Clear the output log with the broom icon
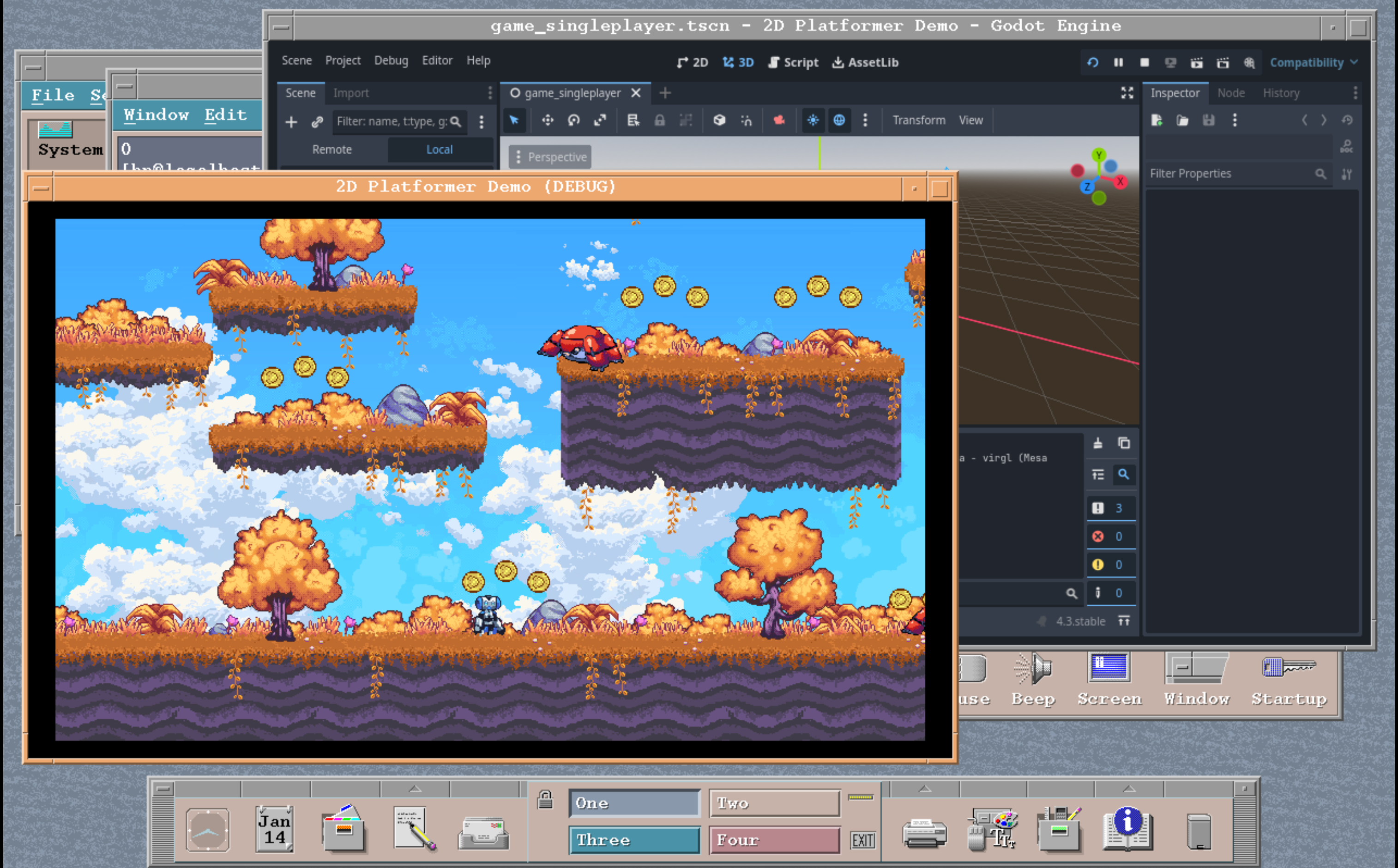 pos(1097,443)
